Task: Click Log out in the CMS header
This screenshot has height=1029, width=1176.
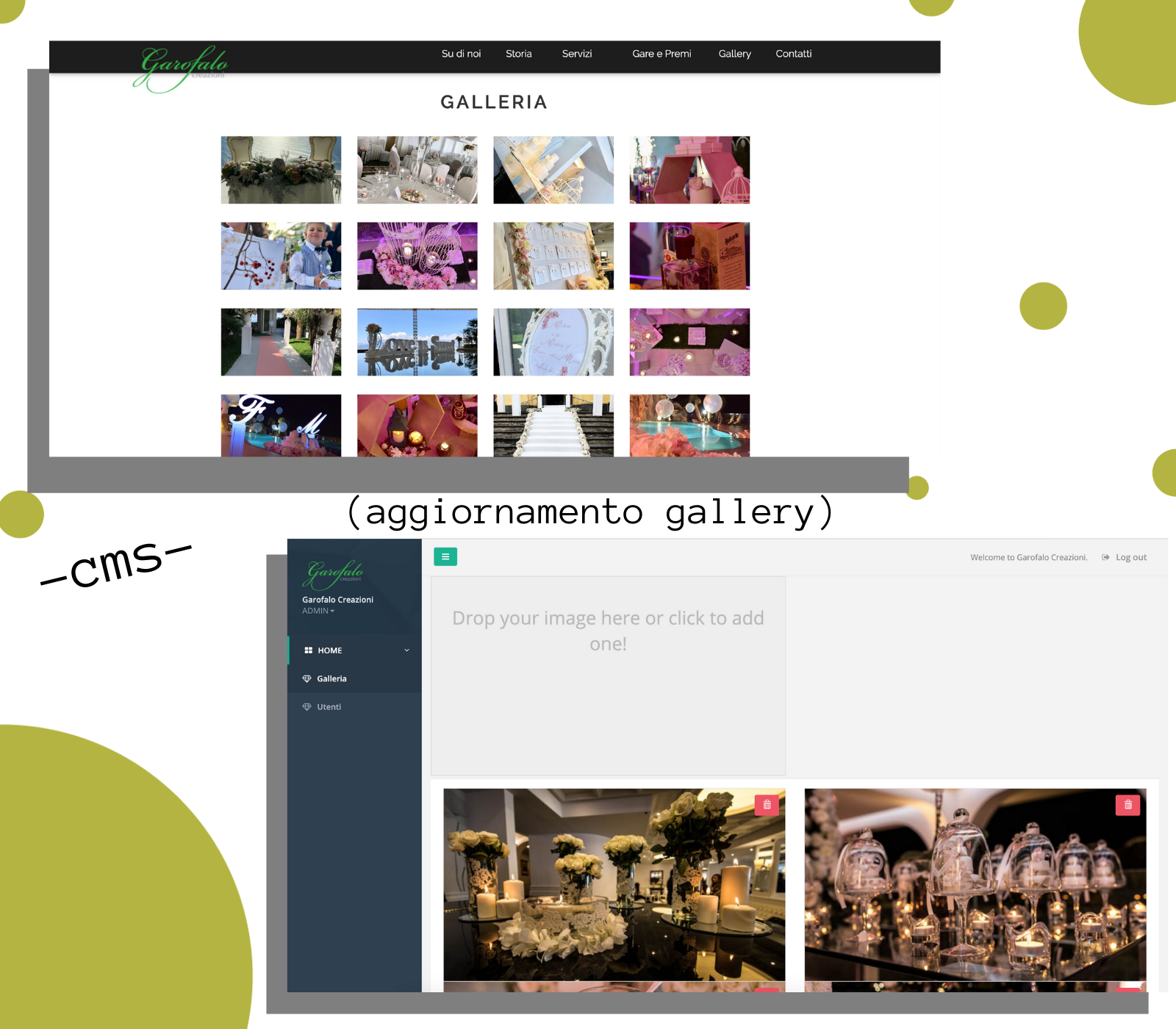Action: pos(1130,557)
